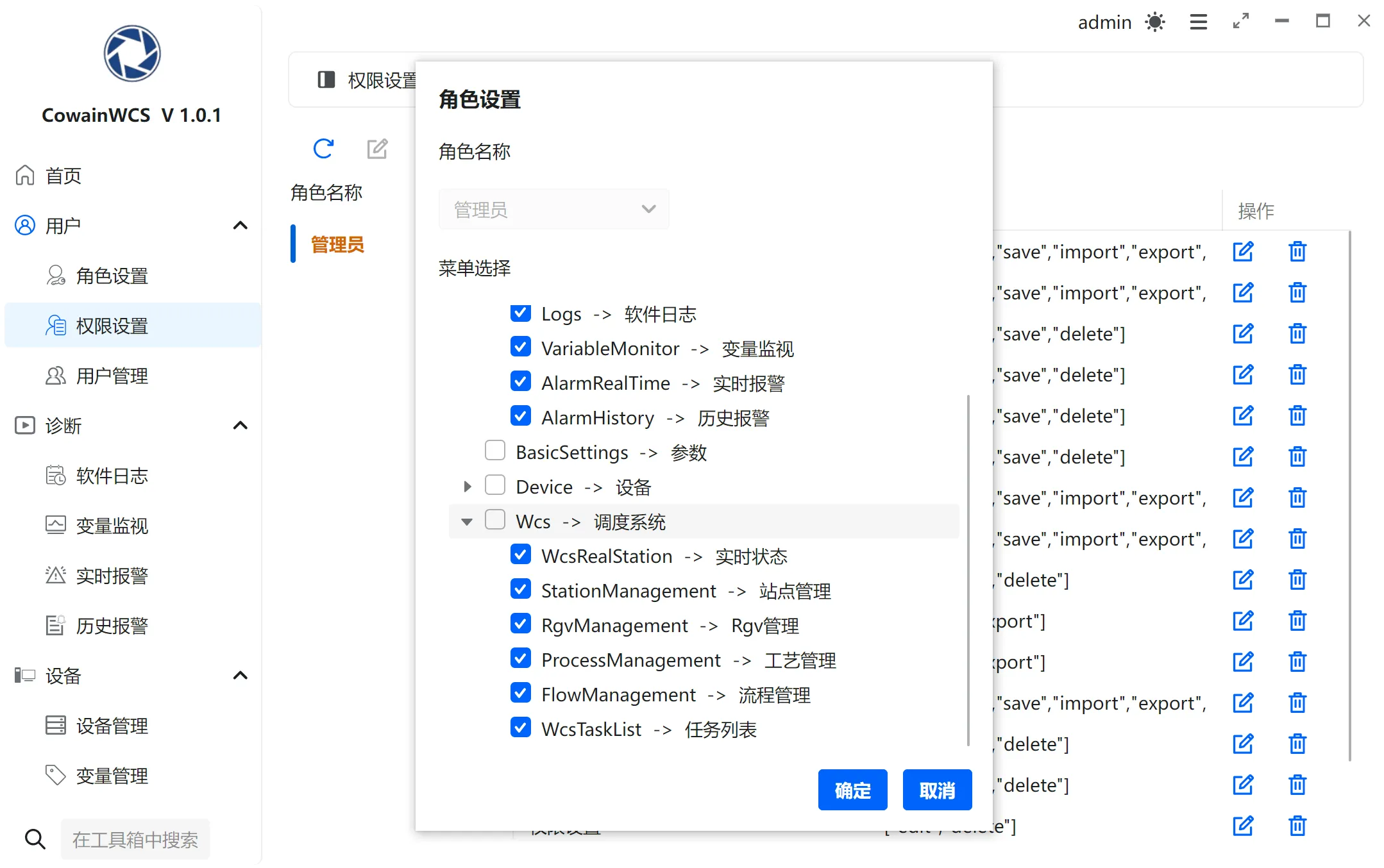Click the search magnifier icon
Viewport: 1384px width, 868px height.
[35, 839]
